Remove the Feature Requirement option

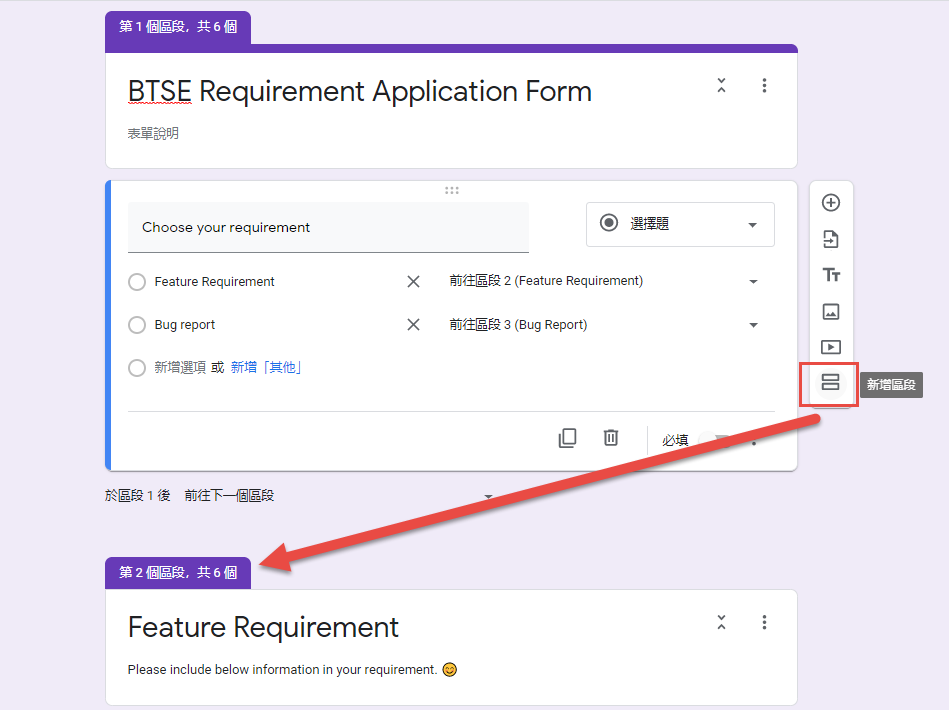point(413,281)
